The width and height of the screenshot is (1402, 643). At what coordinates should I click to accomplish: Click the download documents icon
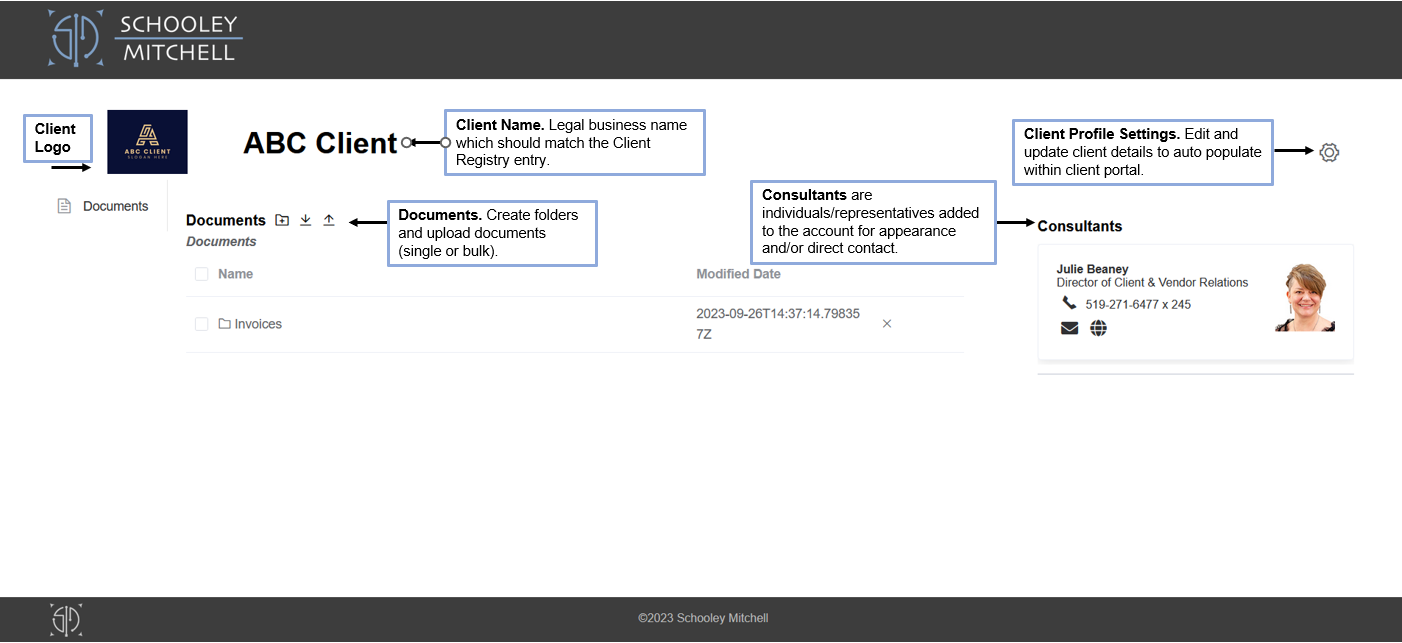point(306,220)
